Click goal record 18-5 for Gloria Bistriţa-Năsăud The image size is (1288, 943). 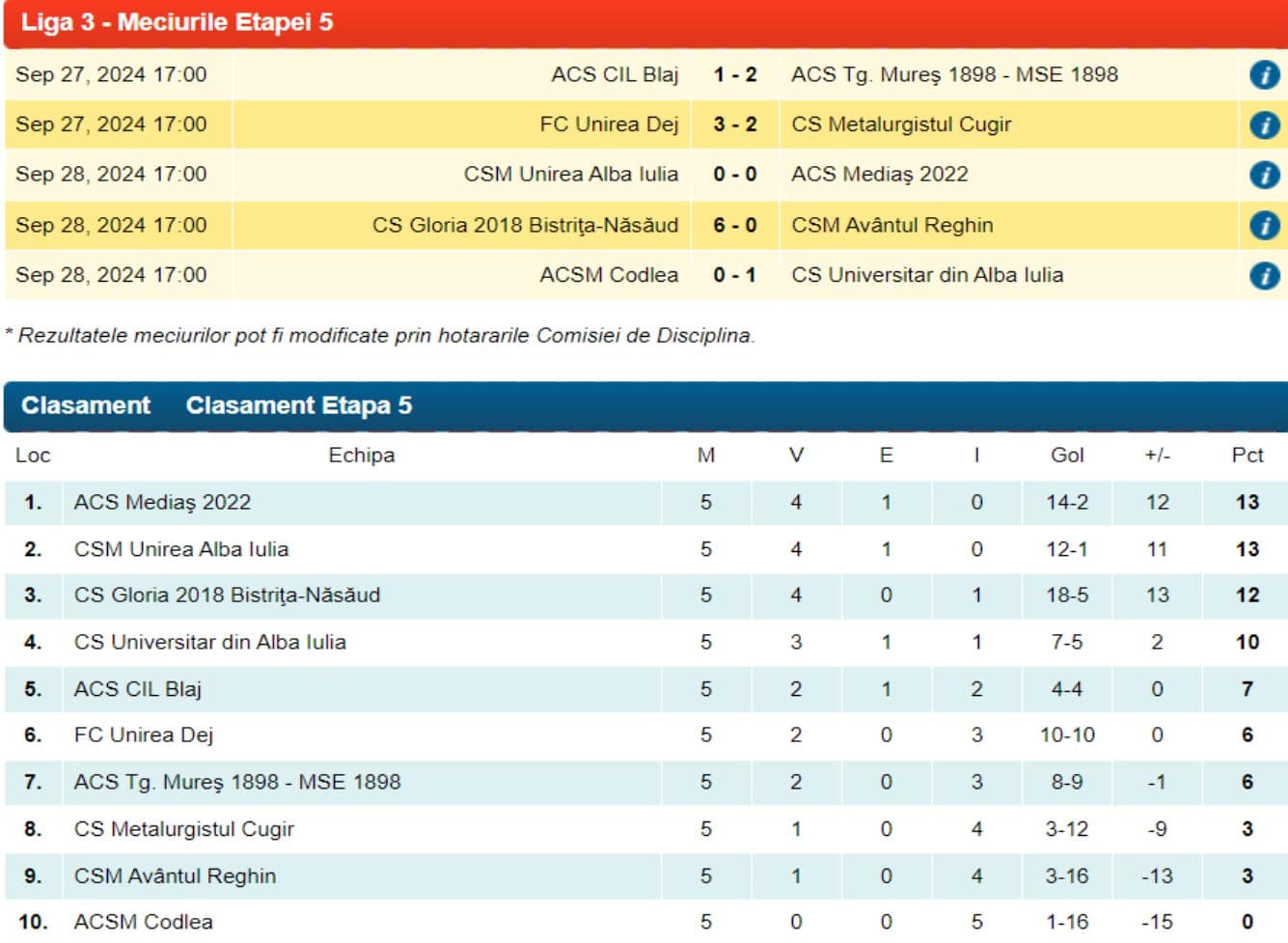(x=1067, y=596)
